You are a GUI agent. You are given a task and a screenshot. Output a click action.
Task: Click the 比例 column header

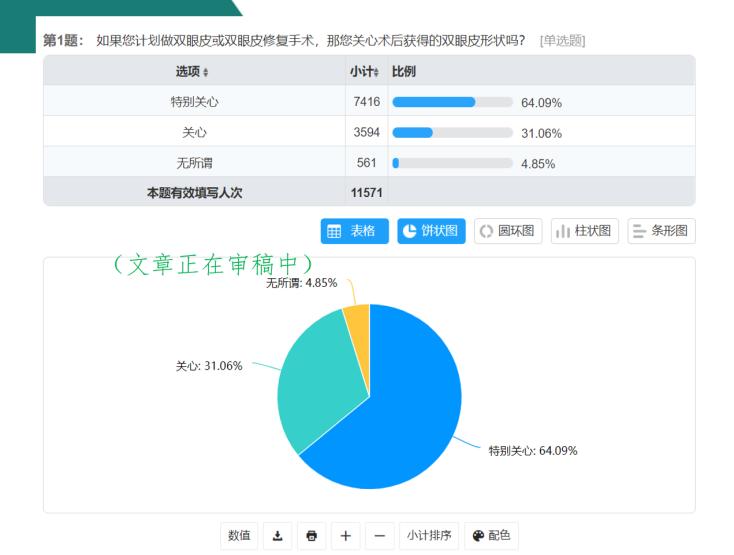(x=404, y=72)
